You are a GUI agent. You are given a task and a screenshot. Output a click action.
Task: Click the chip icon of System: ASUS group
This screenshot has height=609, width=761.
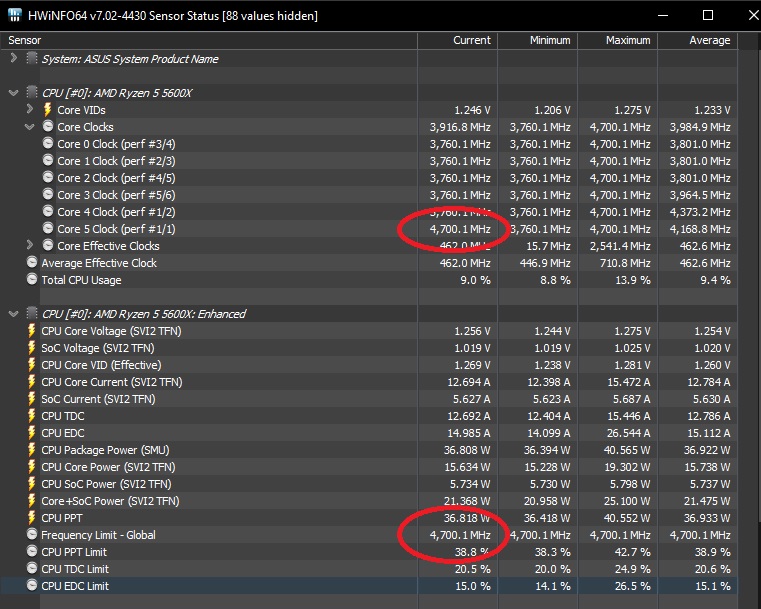point(32,58)
